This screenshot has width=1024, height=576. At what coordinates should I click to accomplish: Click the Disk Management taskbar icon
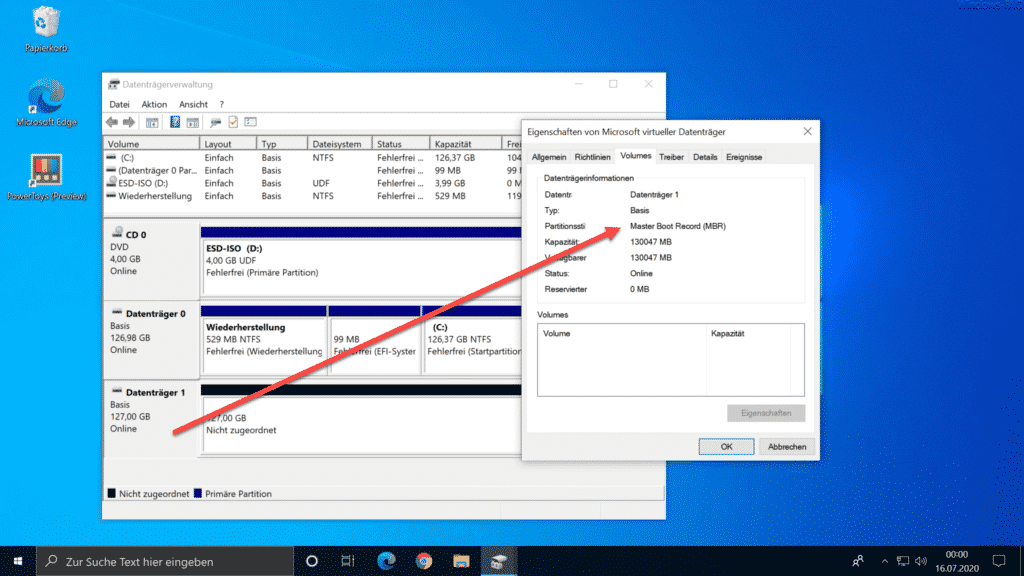(499, 561)
